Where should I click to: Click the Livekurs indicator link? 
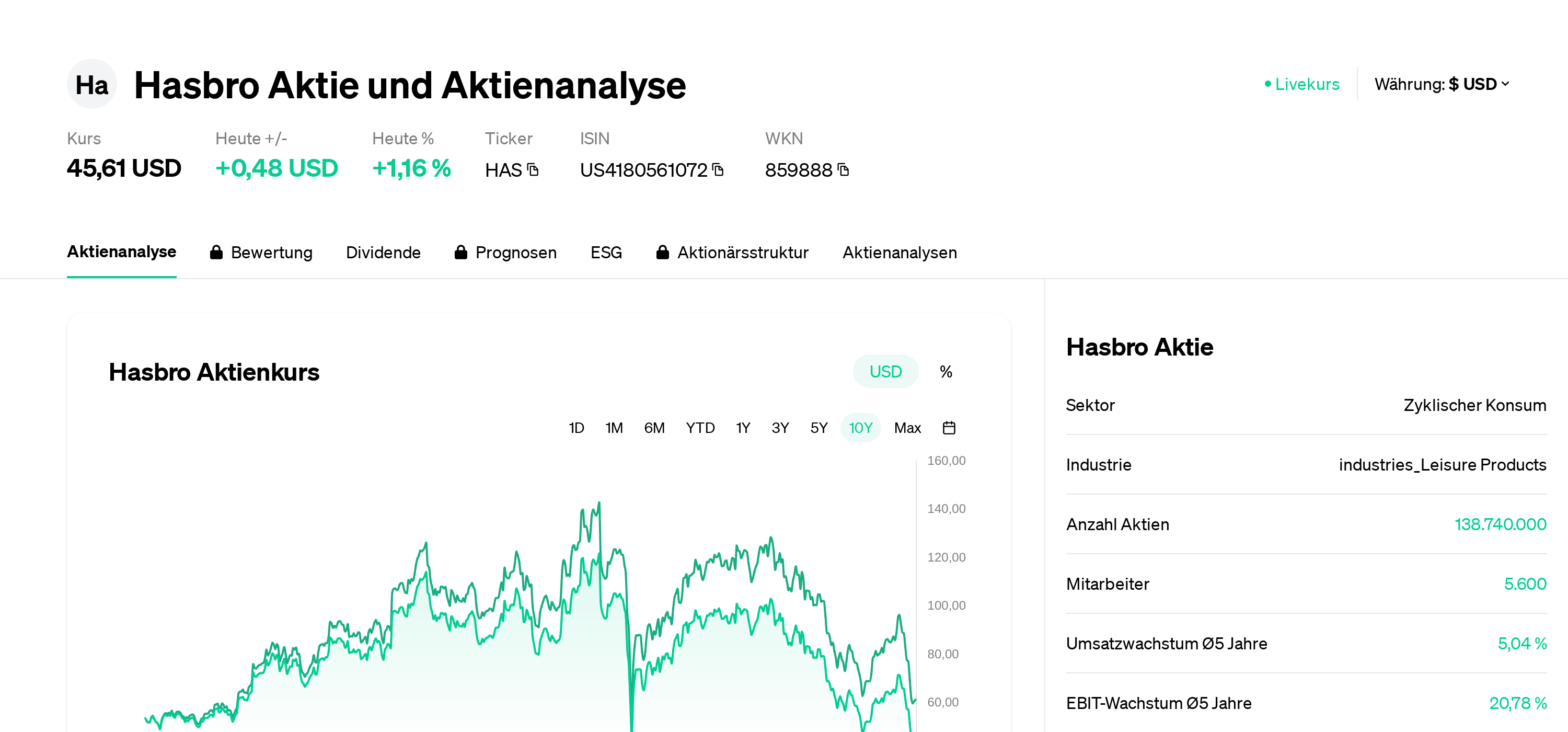pos(1302,84)
